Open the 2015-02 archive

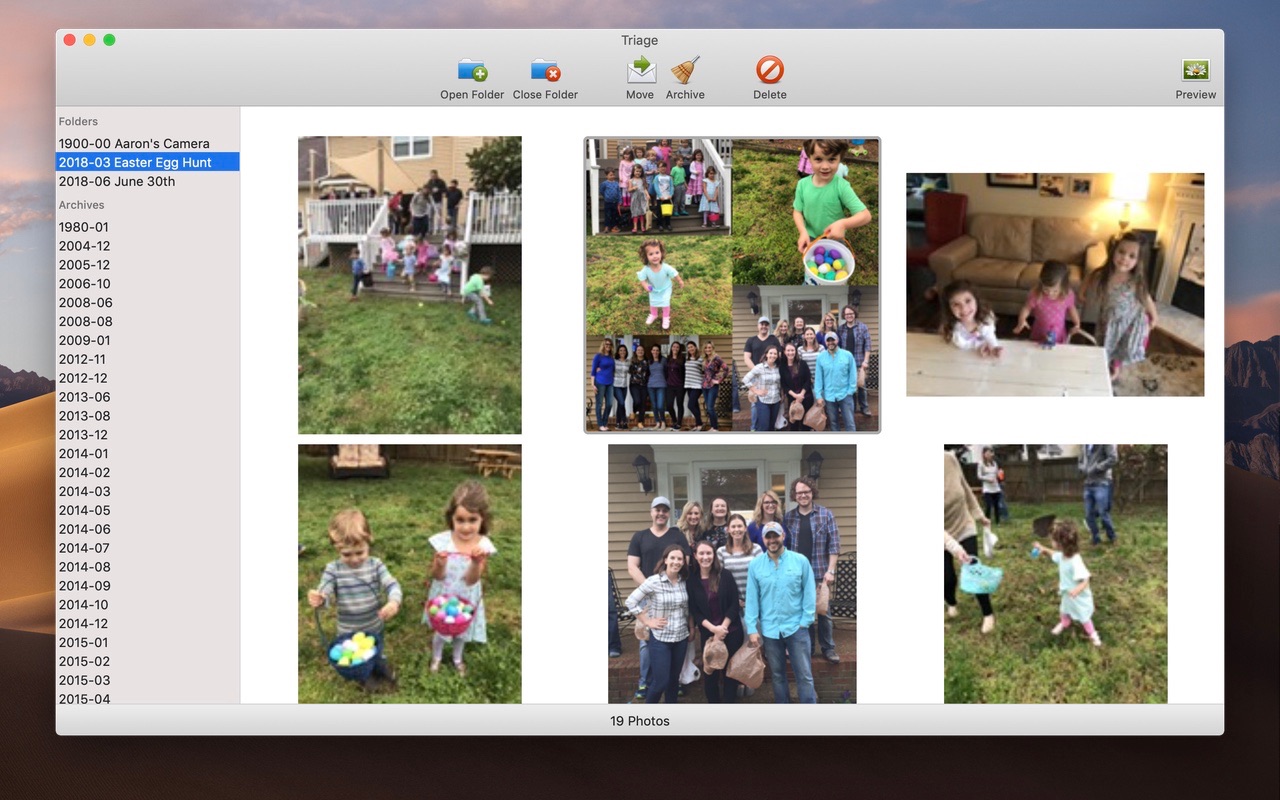tap(148, 662)
